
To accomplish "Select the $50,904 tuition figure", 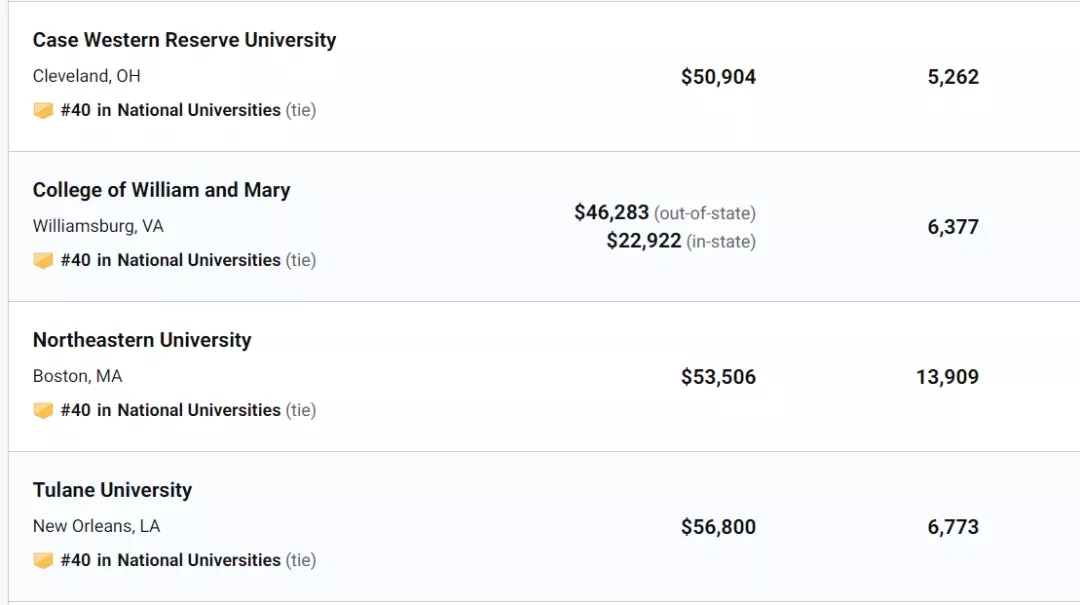I will pos(718,76).
